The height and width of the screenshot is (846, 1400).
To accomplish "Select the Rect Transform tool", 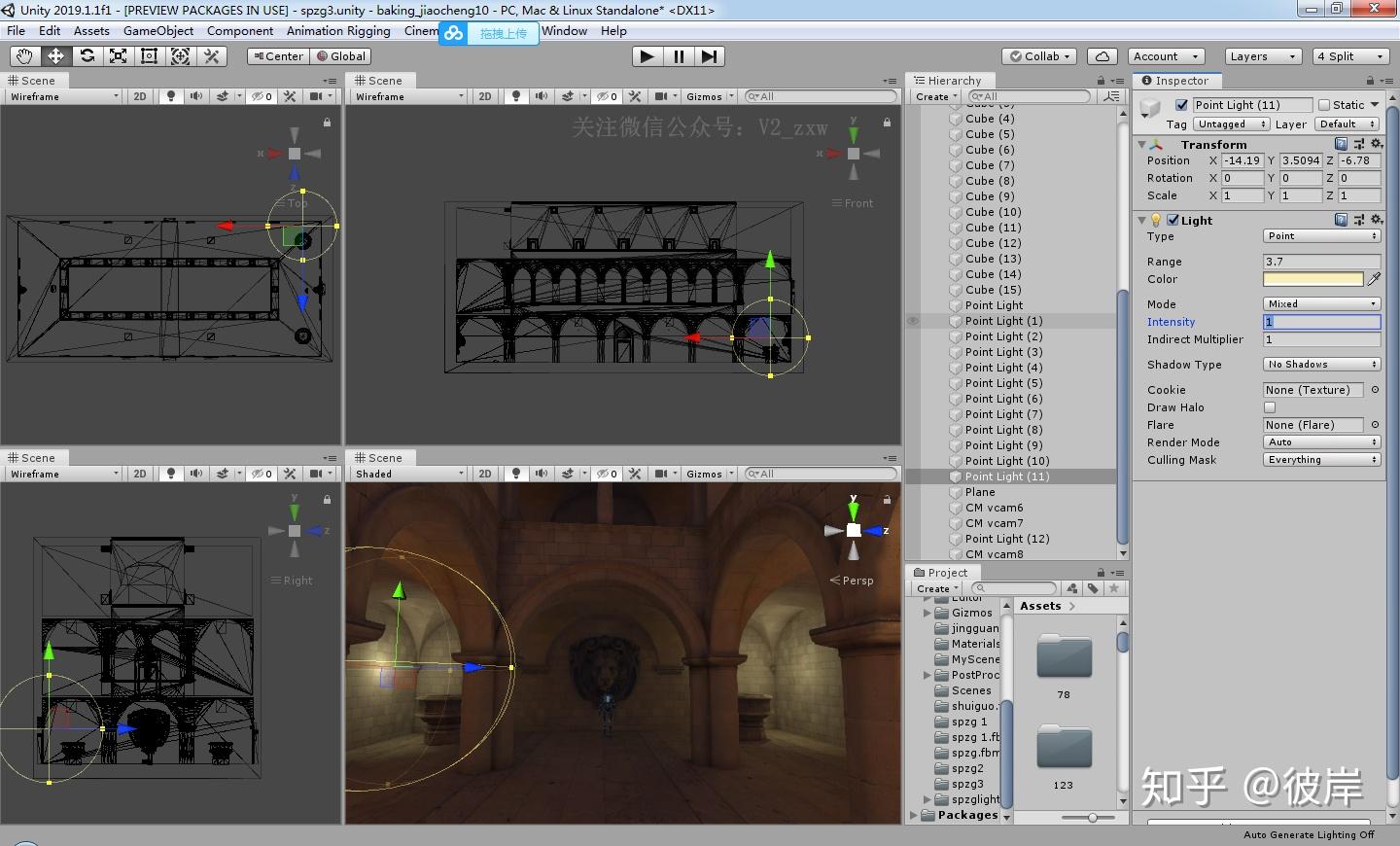I will pyautogui.click(x=149, y=56).
